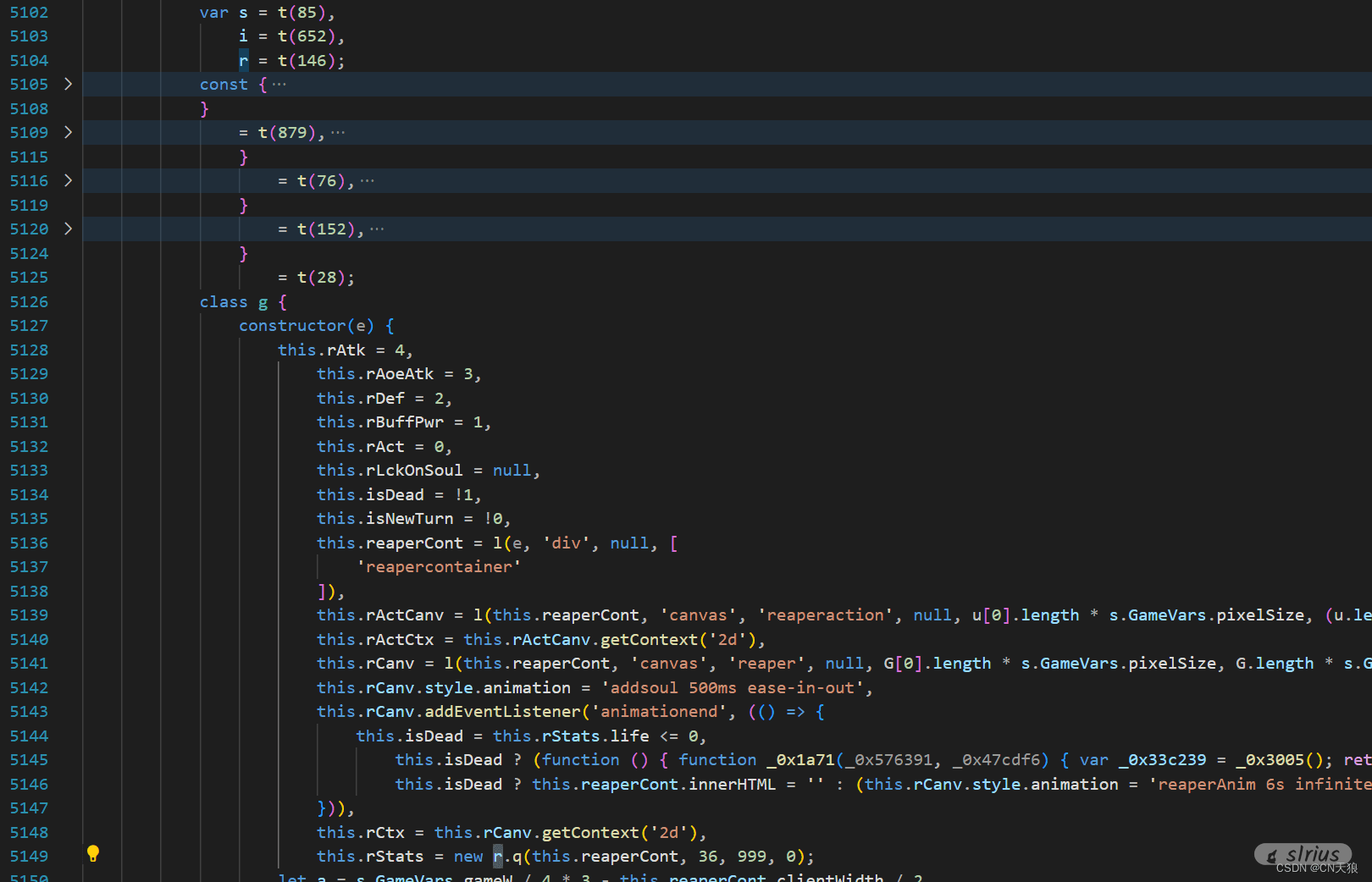This screenshot has height=882, width=1372.
Task: Click highlighted variable r on line 5104
Action: click(244, 61)
